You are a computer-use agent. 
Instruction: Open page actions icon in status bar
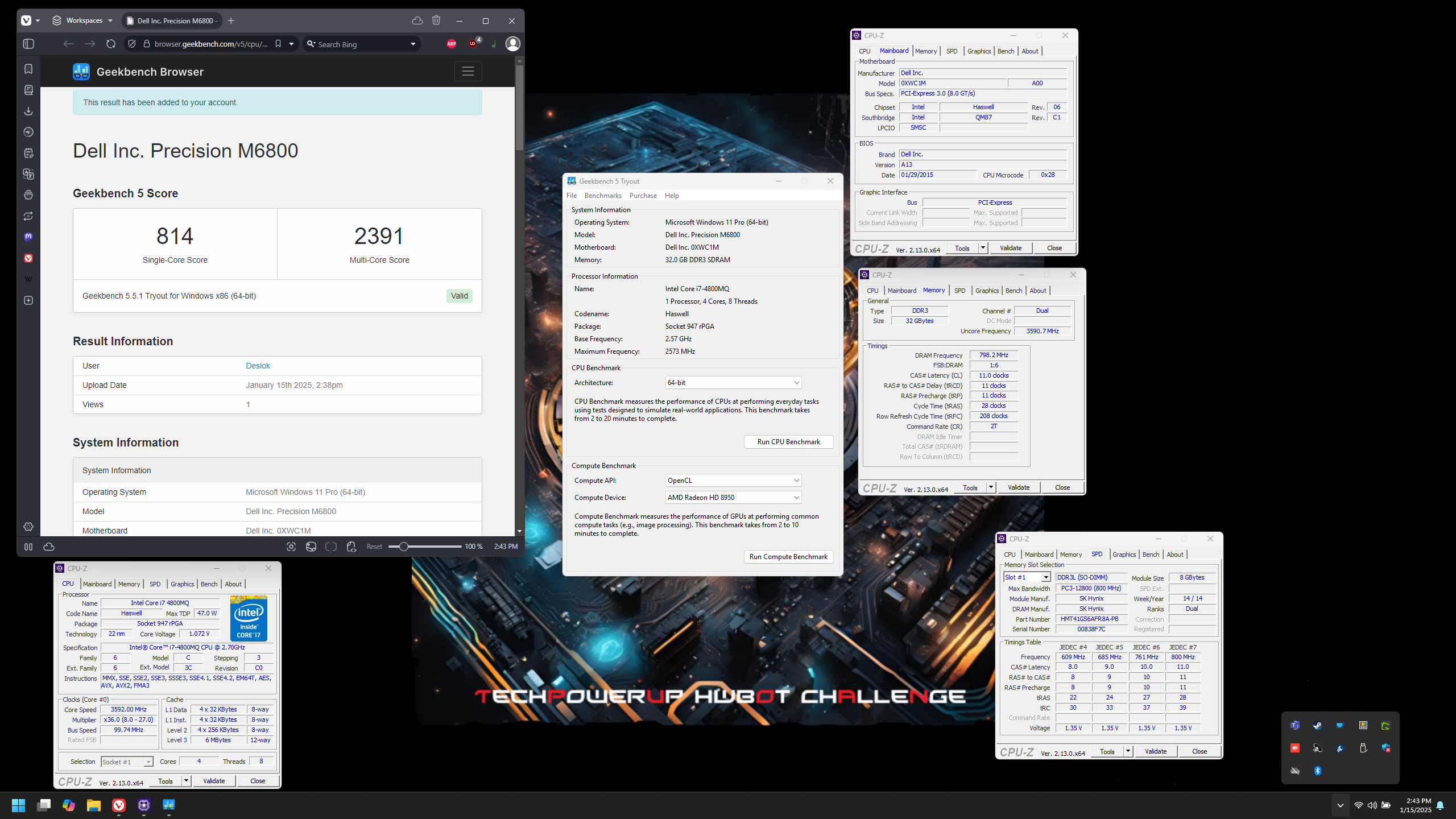[x=351, y=547]
